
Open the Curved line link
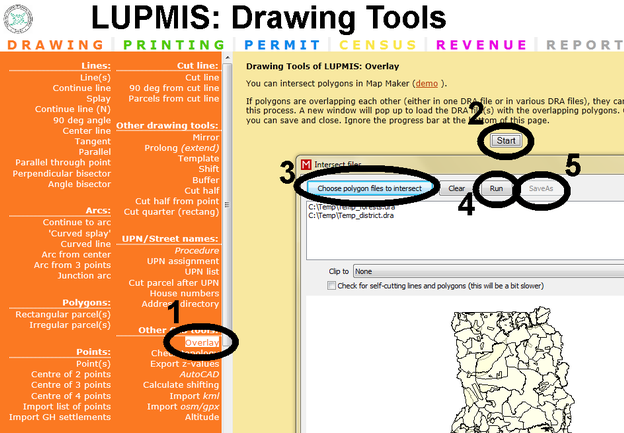tap(86, 244)
